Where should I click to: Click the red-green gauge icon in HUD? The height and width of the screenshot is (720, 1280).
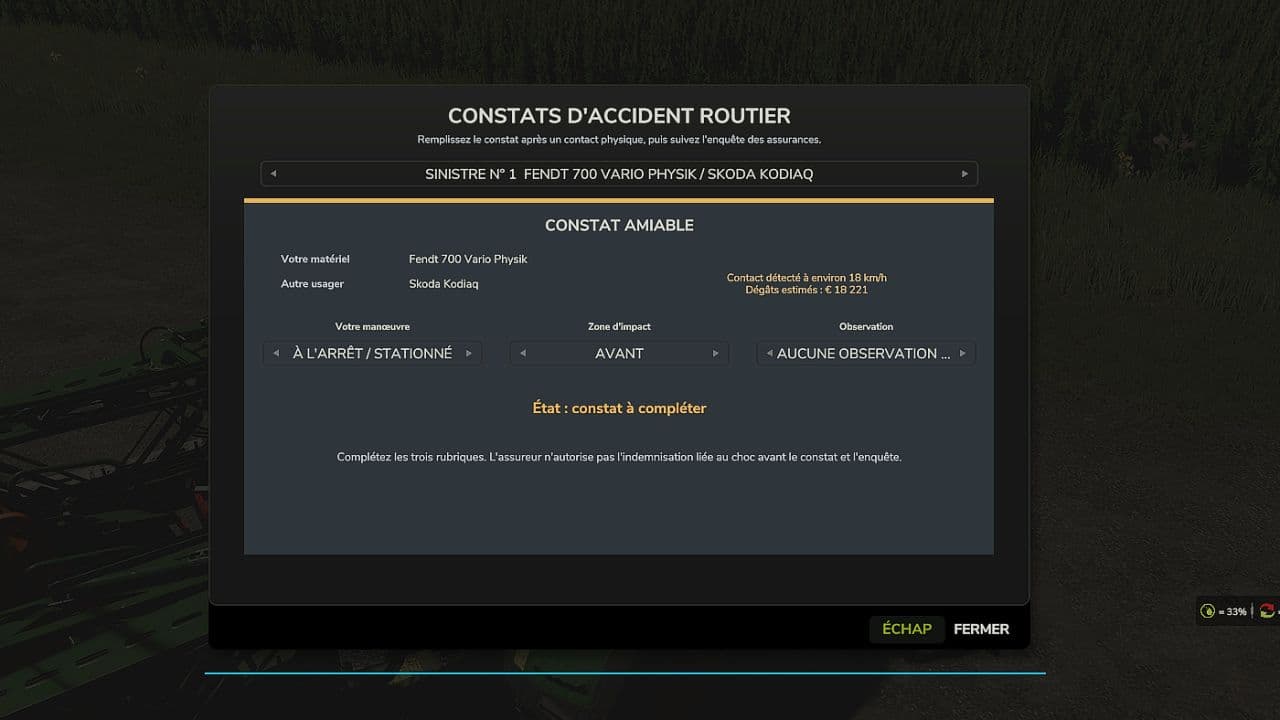pos(1268,611)
